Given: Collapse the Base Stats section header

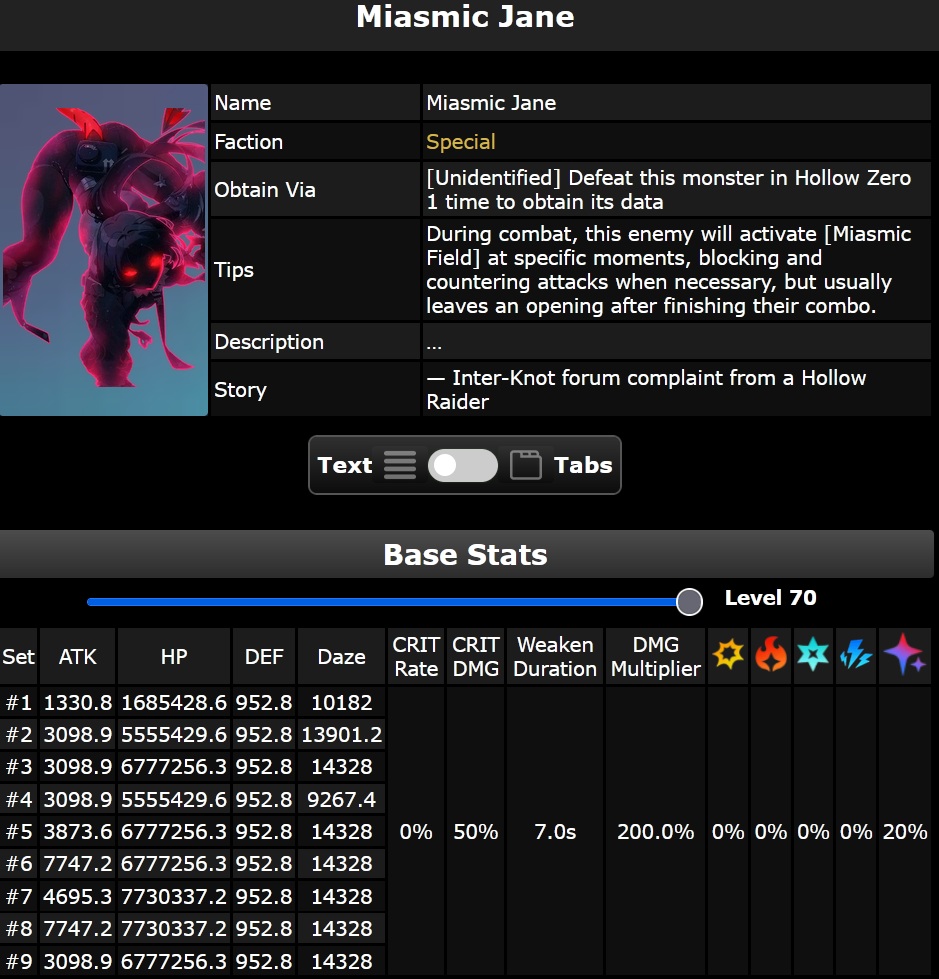Looking at the screenshot, I should tap(466, 555).
